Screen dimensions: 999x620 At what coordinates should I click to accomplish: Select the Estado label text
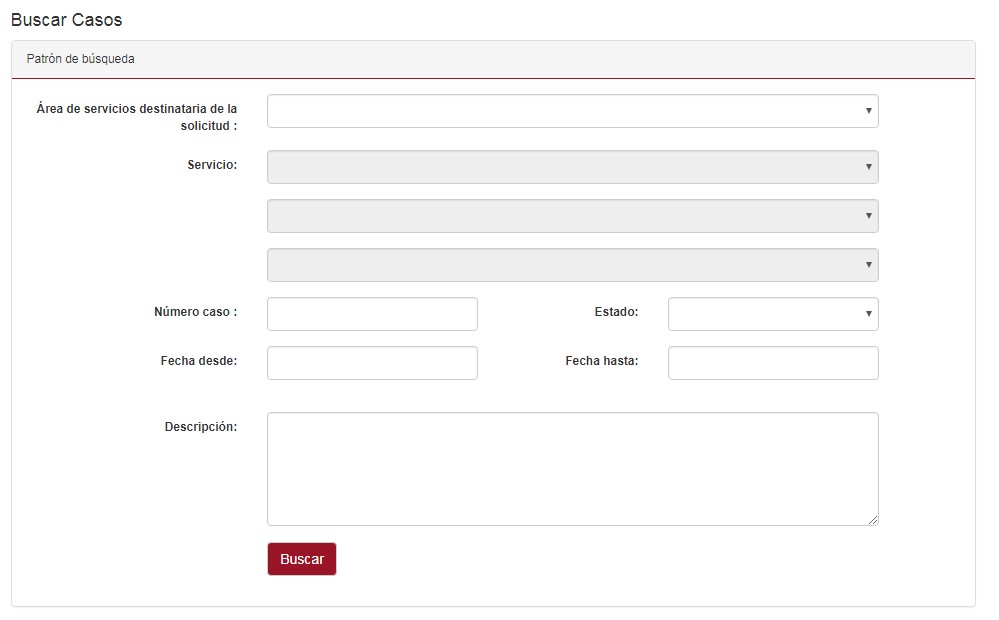pos(616,312)
